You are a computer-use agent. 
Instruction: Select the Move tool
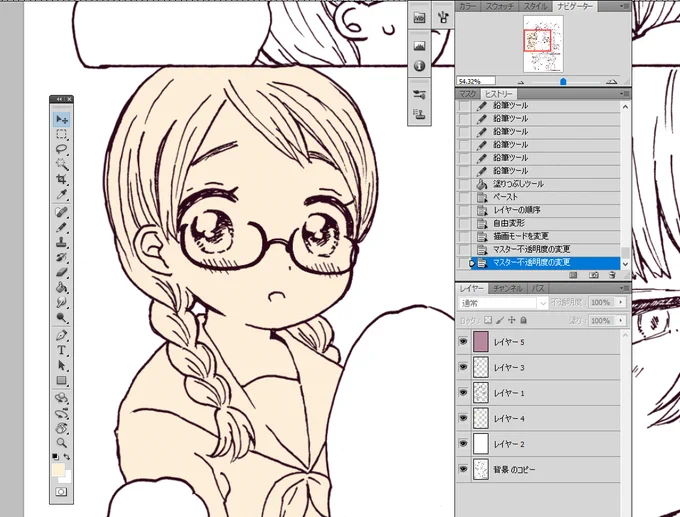62,119
